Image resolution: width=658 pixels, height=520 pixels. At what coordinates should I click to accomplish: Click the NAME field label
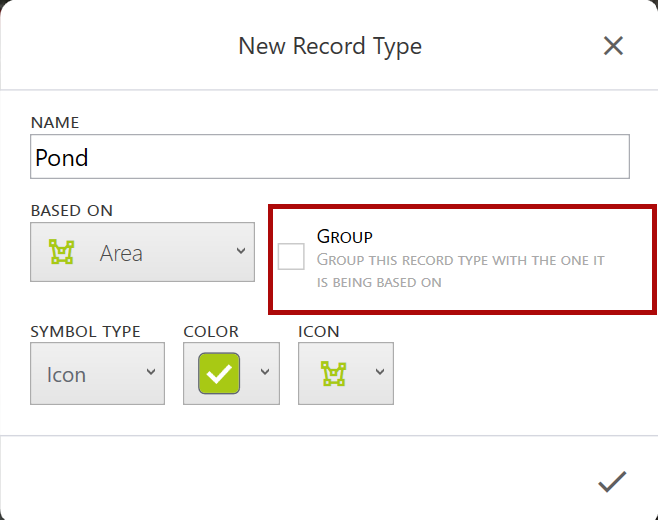[x=55, y=122]
